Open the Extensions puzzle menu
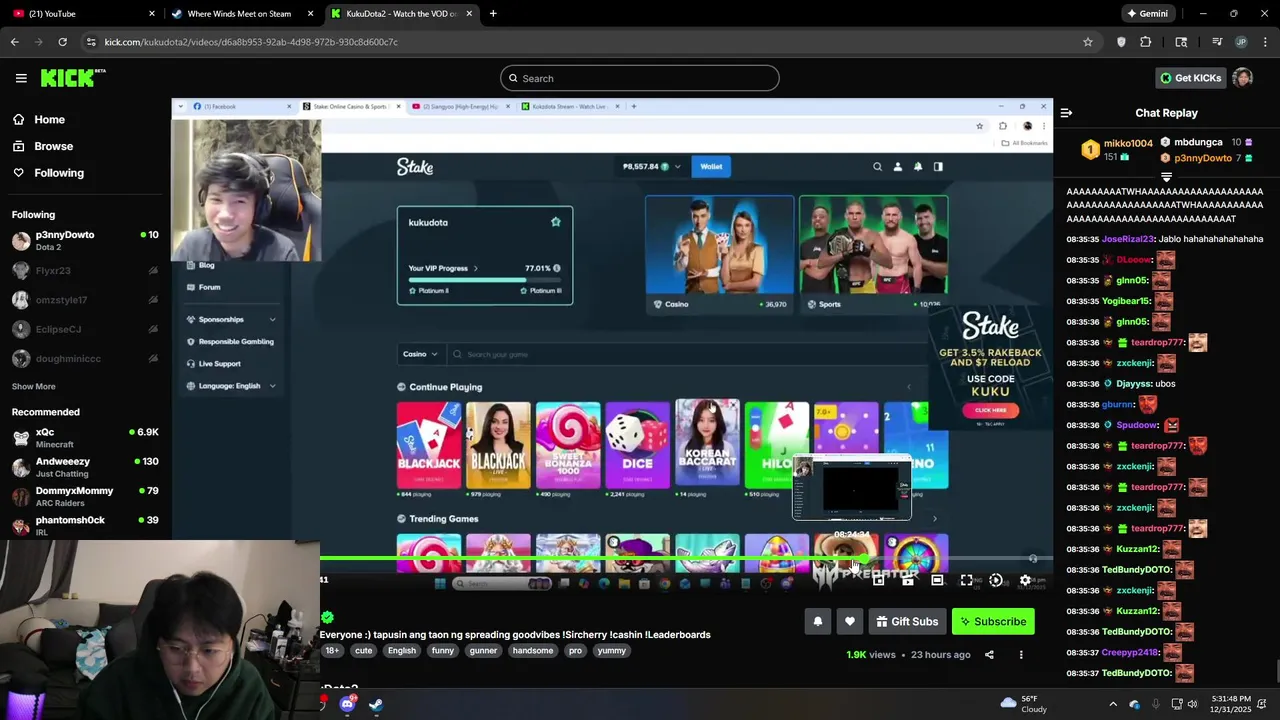This screenshot has width=1280, height=720. click(1146, 42)
